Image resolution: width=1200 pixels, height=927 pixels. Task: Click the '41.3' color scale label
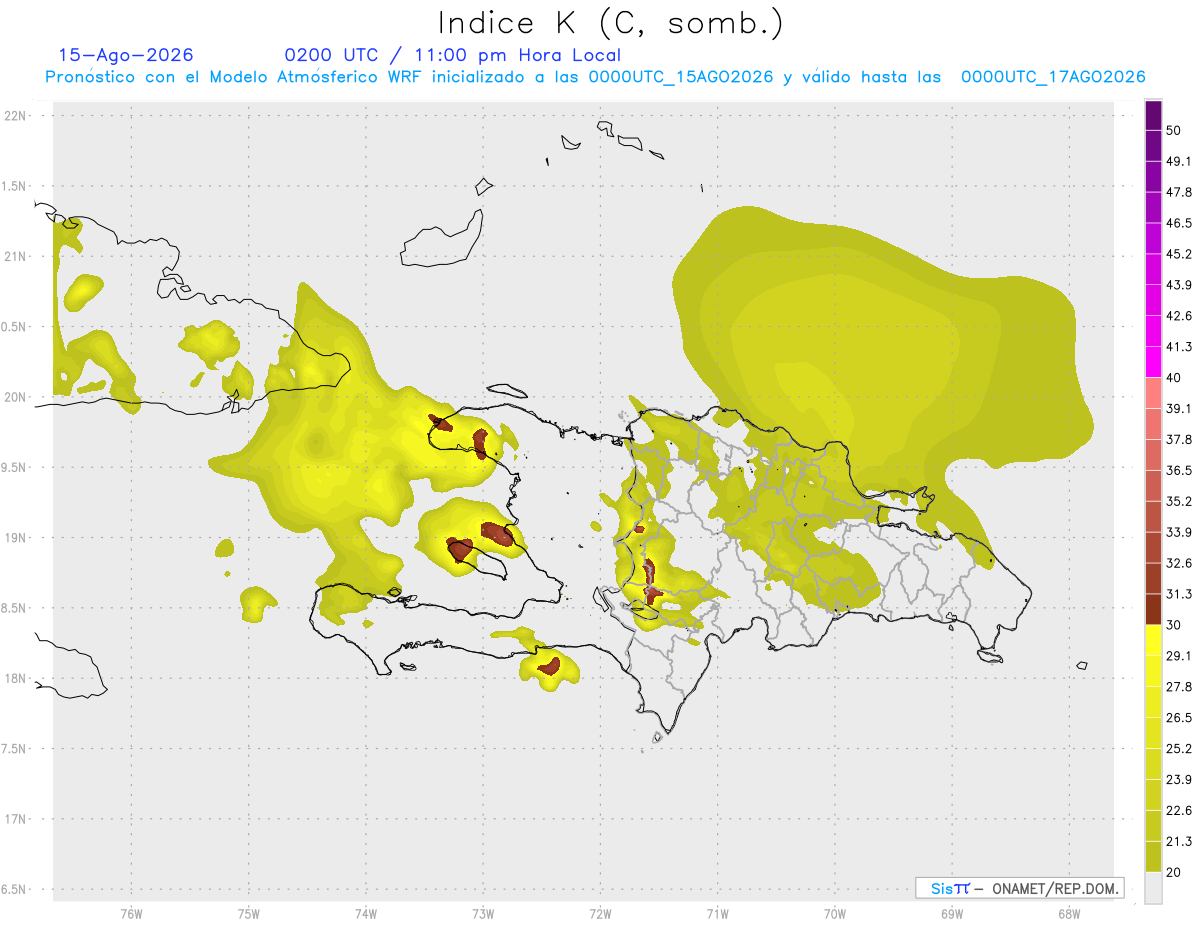coord(1180,347)
